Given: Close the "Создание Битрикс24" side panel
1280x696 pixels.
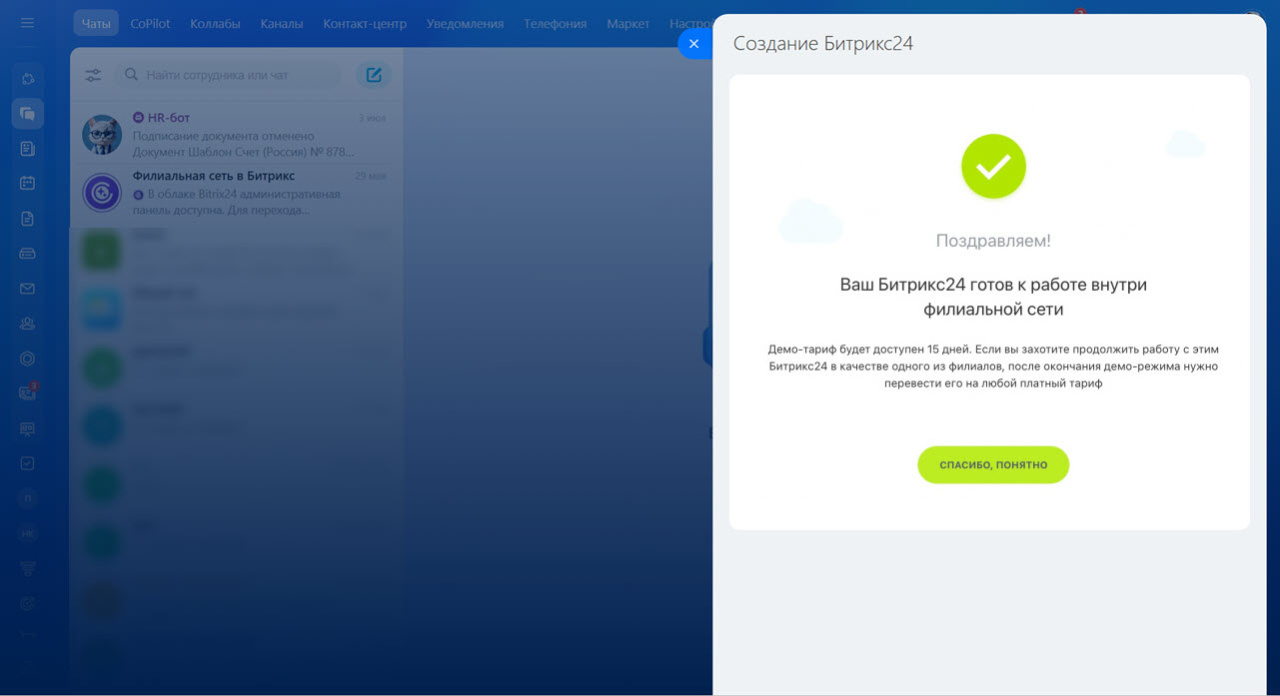Looking at the screenshot, I should pyautogui.click(x=694, y=43).
